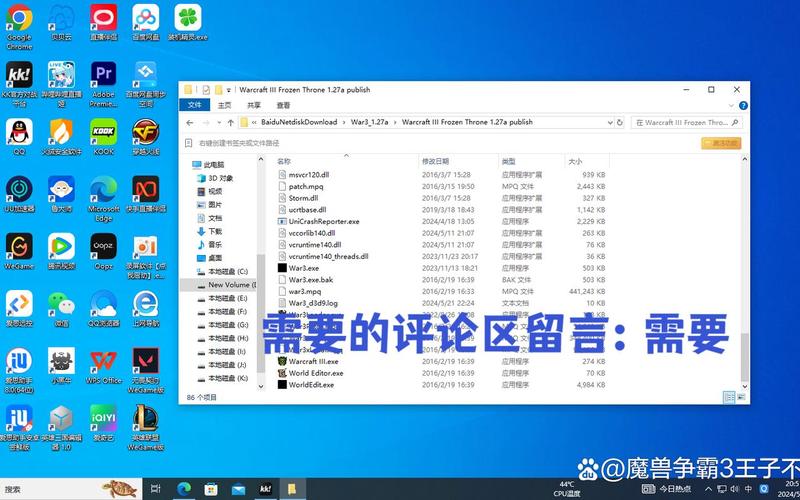
Task: Select war3.mpq file row
Action: 441,291
